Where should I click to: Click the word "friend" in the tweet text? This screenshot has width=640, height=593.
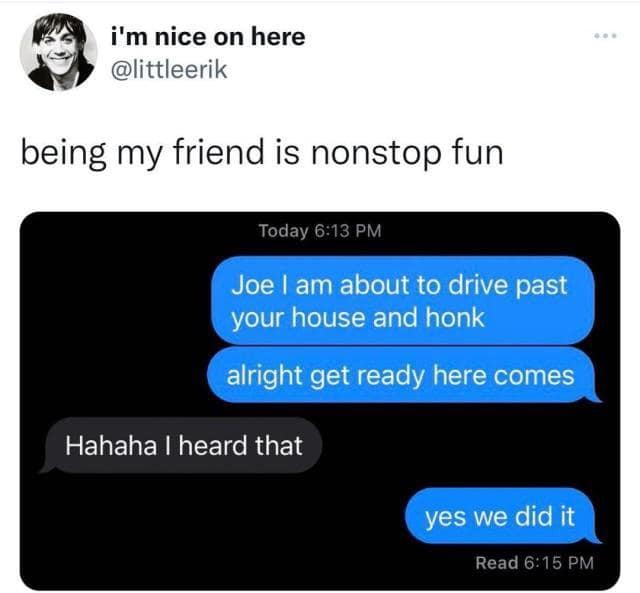point(219,153)
